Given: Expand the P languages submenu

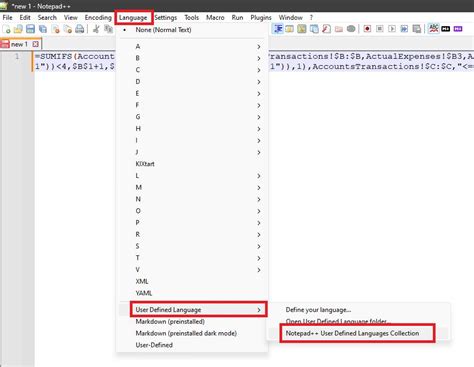Looking at the screenshot, I should pyautogui.click(x=192, y=223).
